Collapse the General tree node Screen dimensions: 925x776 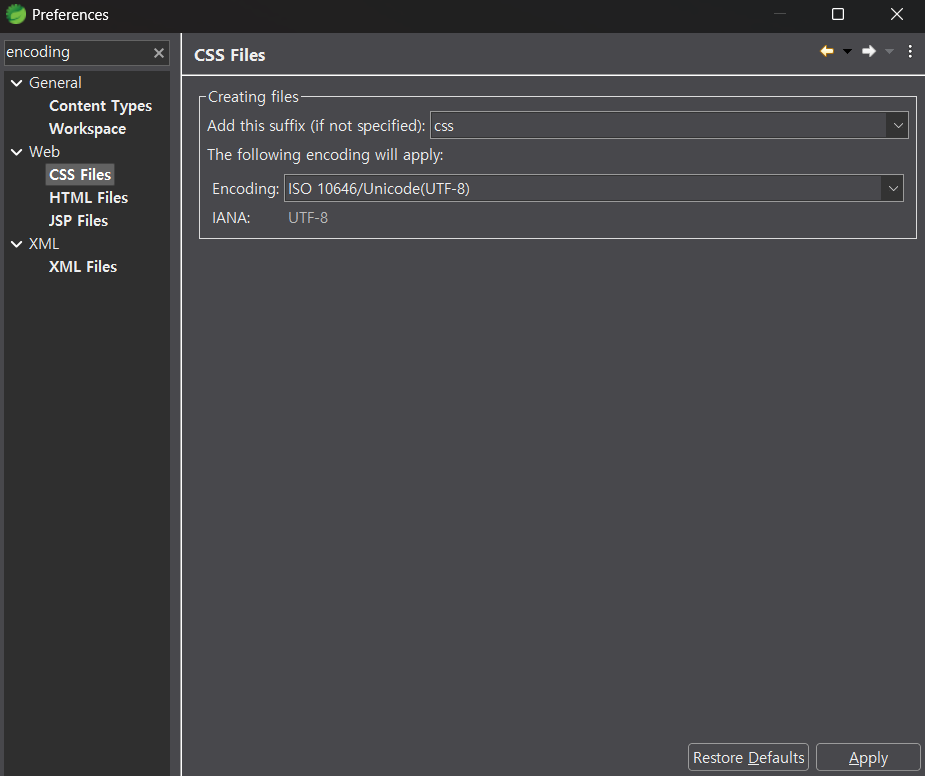[17, 83]
